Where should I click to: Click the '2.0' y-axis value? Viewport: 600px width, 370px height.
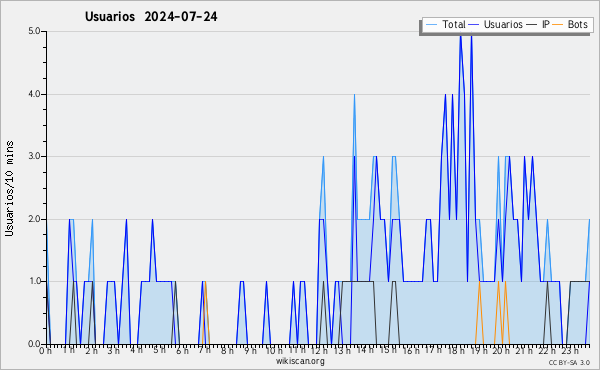point(34,219)
